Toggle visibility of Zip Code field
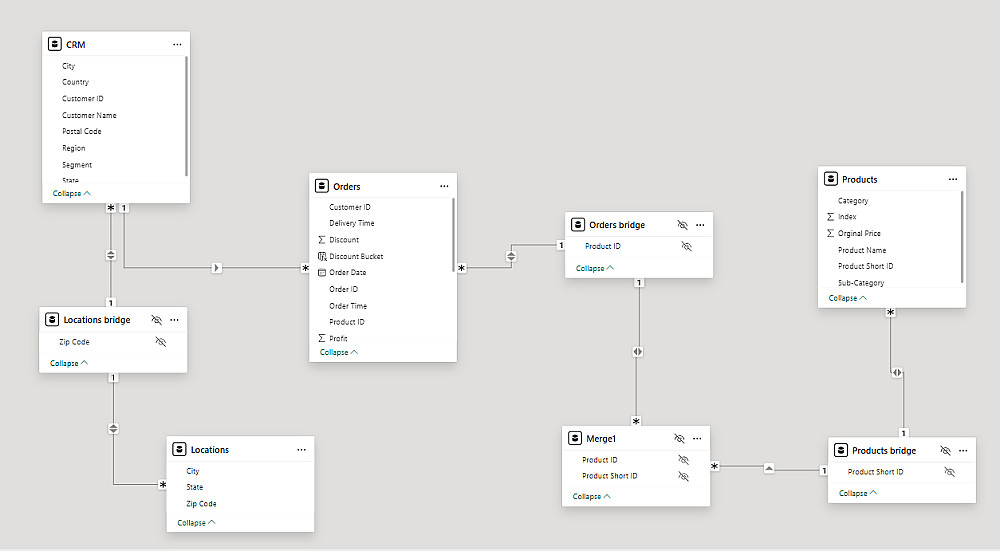The height and width of the screenshot is (551, 1000). point(161,342)
